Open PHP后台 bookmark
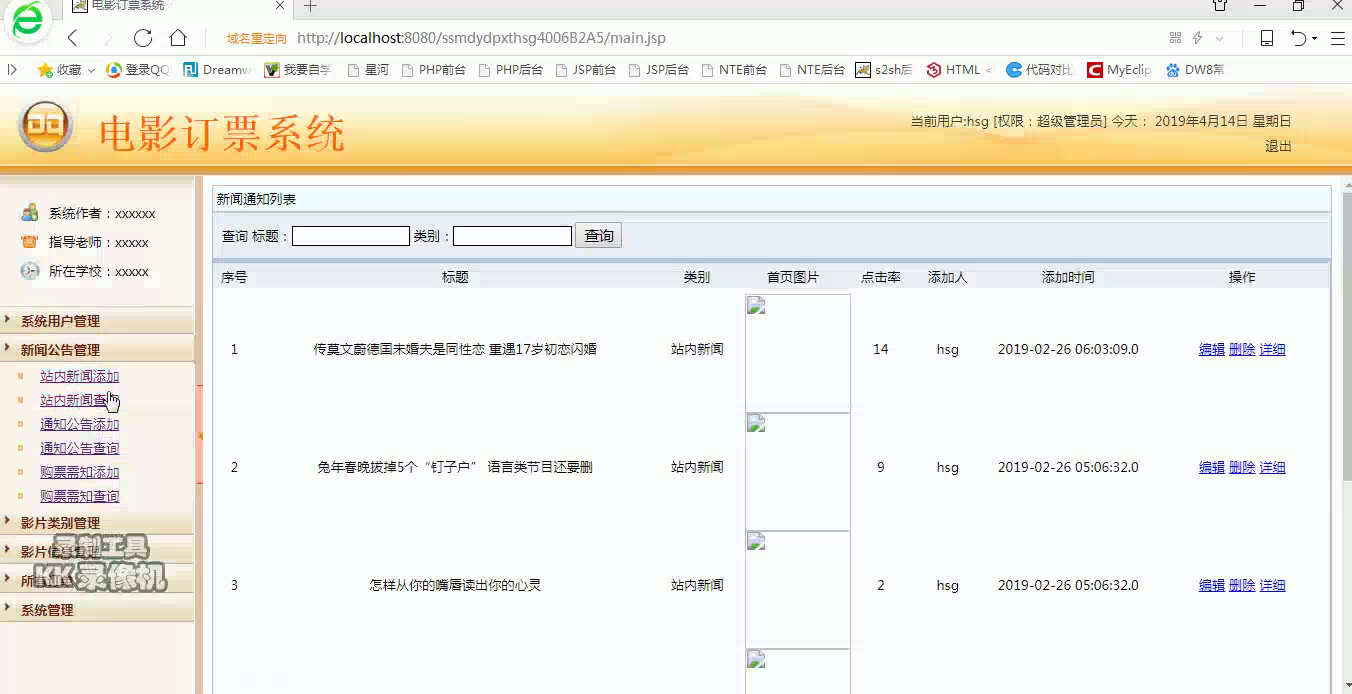This screenshot has height=694, width=1352. tap(510, 70)
